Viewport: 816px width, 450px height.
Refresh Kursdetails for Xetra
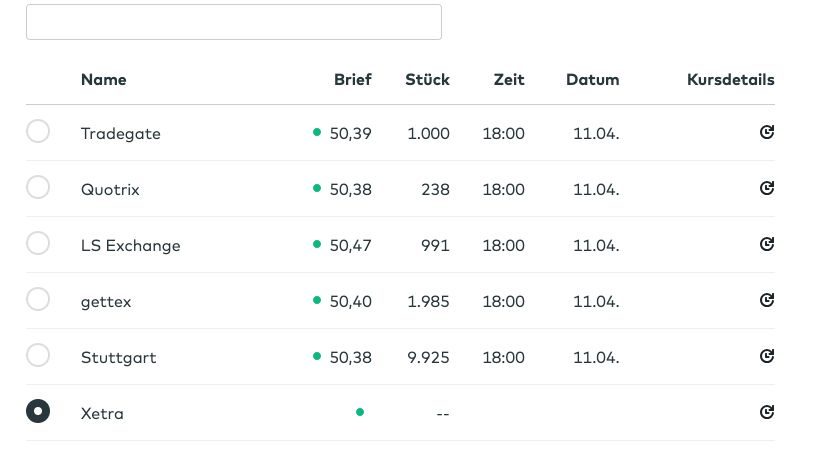pos(767,412)
